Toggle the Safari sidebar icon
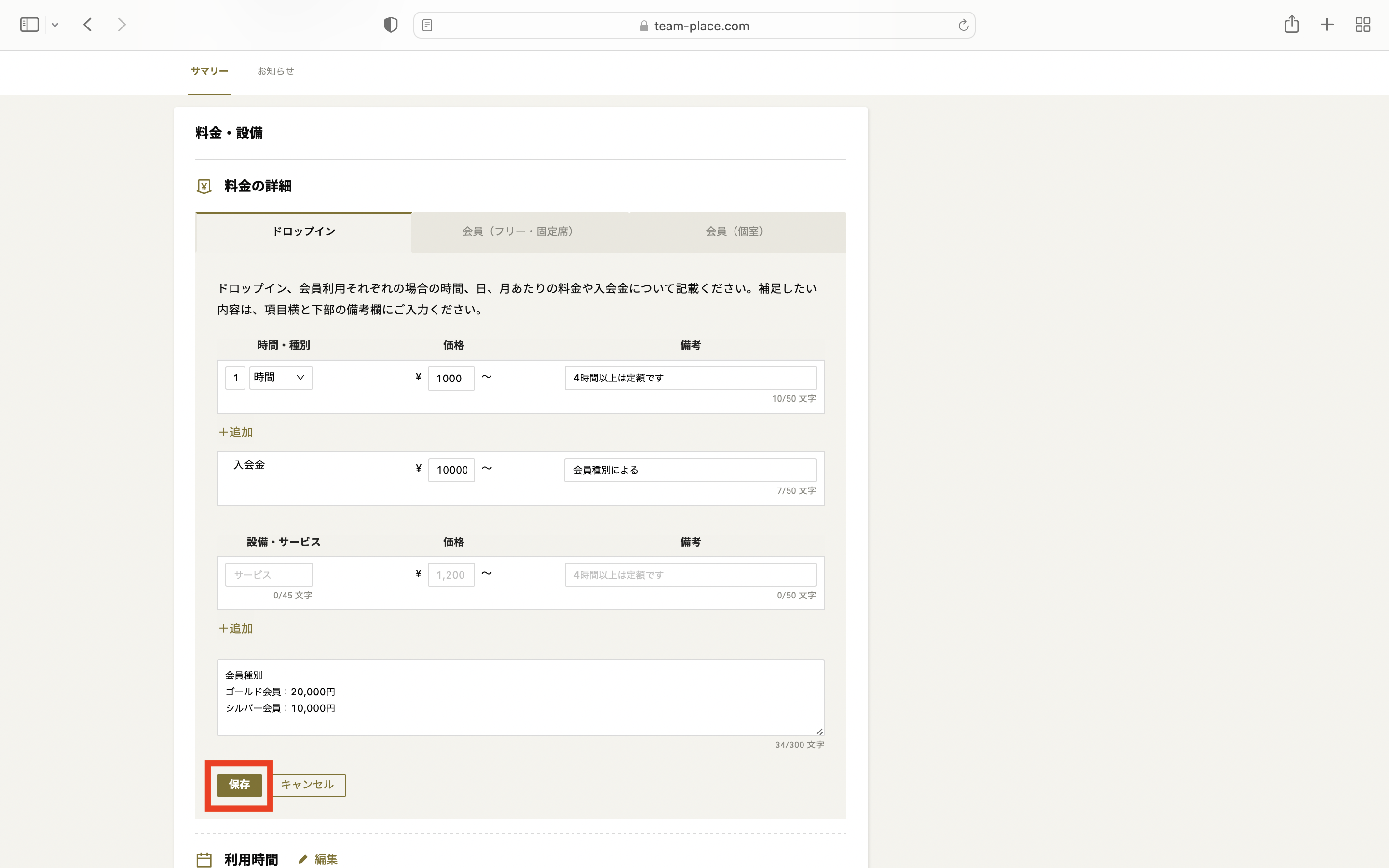This screenshot has width=1389, height=868. 29,25
